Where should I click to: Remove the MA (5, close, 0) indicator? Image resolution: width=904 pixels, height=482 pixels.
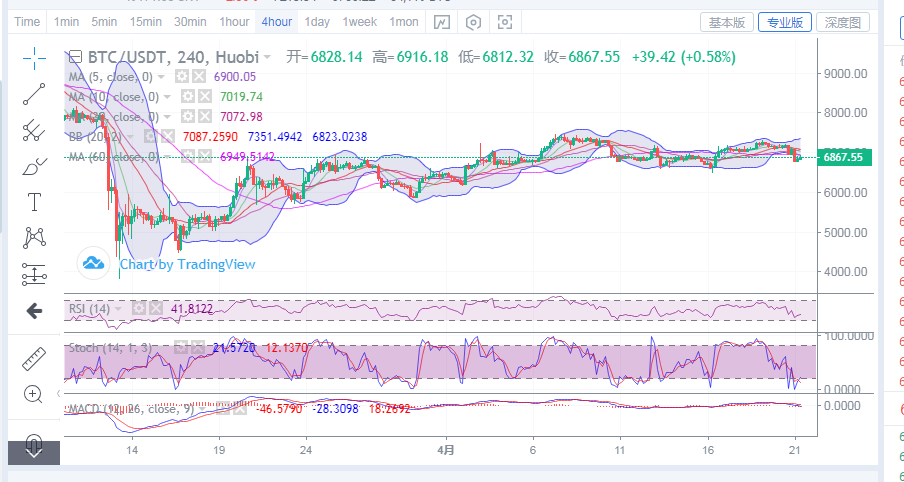tap(199, 76)
